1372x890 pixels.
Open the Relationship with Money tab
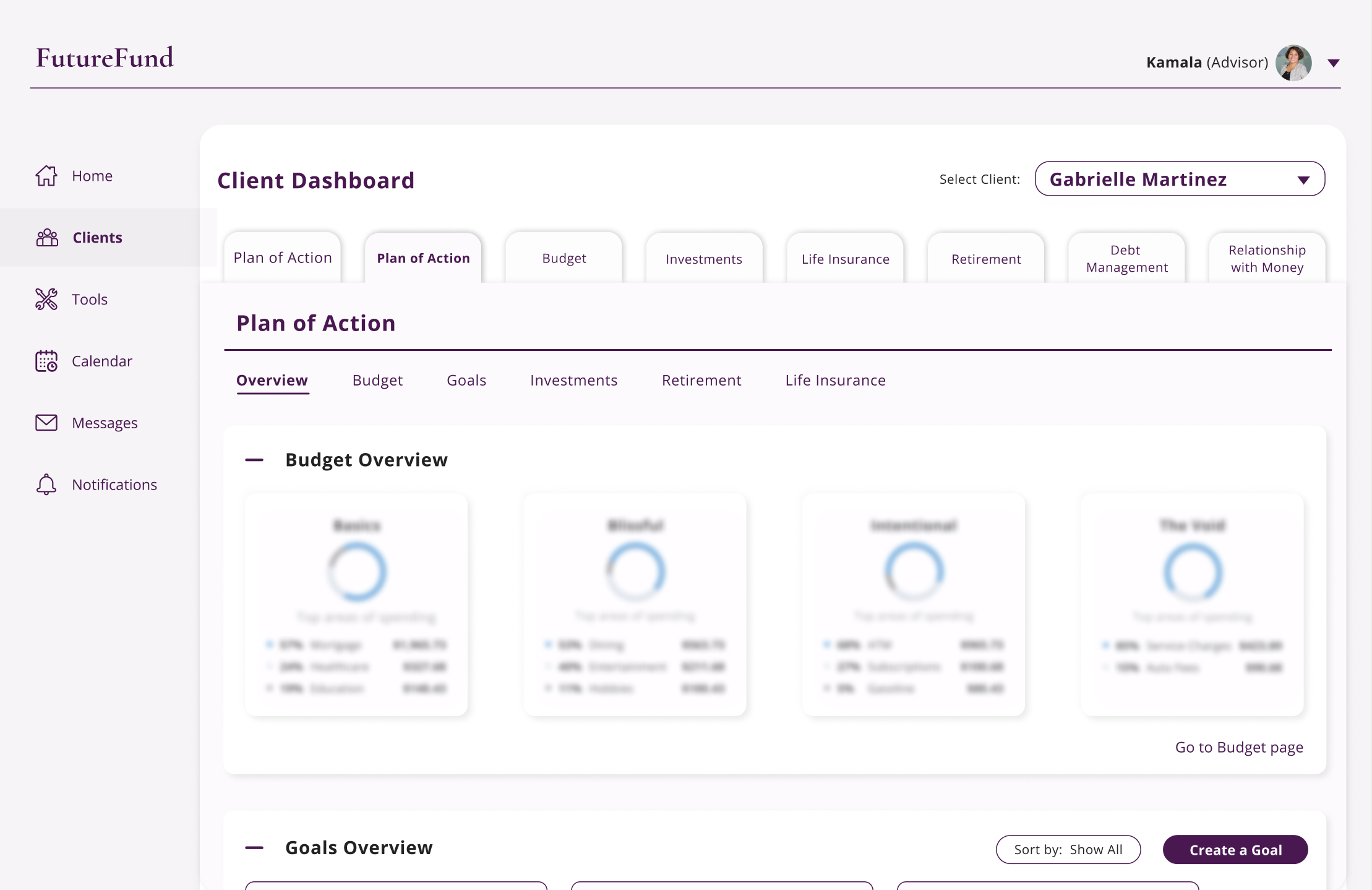tap(1267, 258)
